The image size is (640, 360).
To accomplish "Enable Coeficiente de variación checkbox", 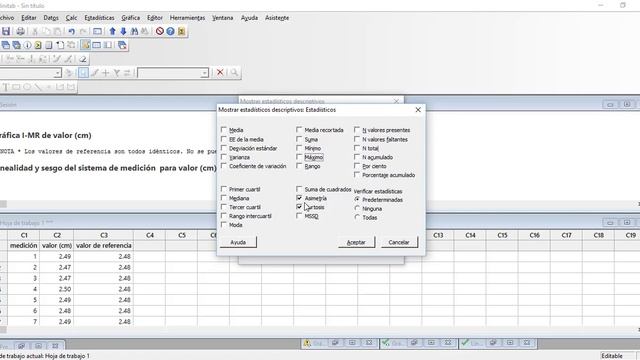I will pyautogui.click(x=224, y=166).
